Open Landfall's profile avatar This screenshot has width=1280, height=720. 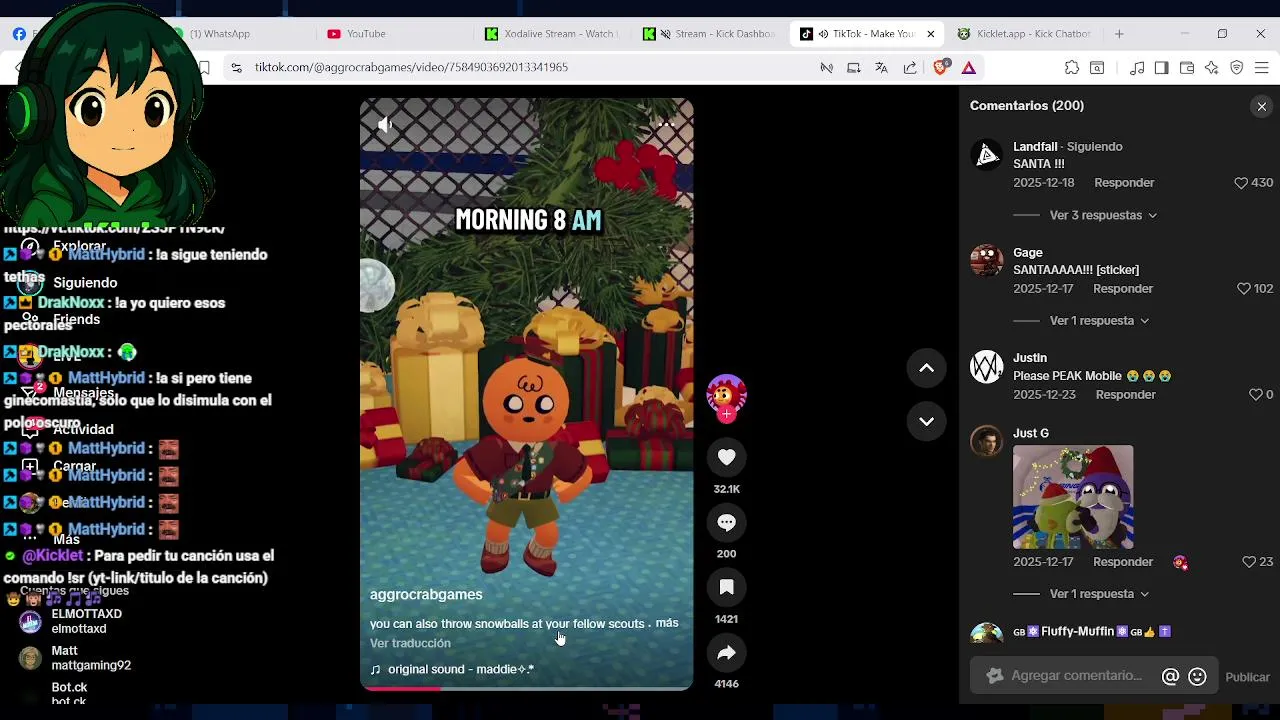coord(986,154)
